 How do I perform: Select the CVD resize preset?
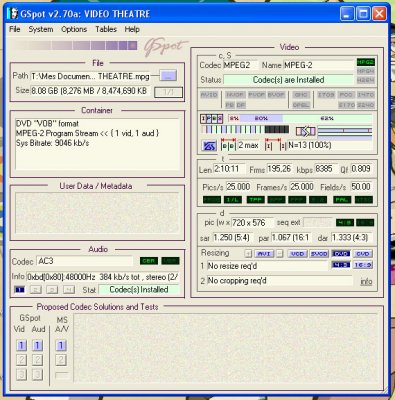point(363,254)
